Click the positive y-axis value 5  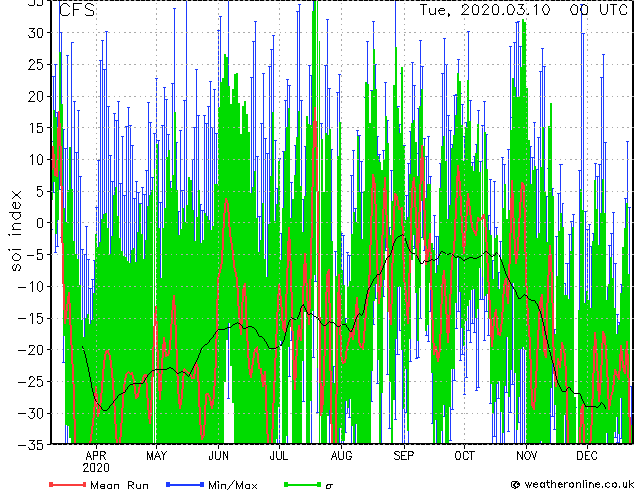coord(40,192)
